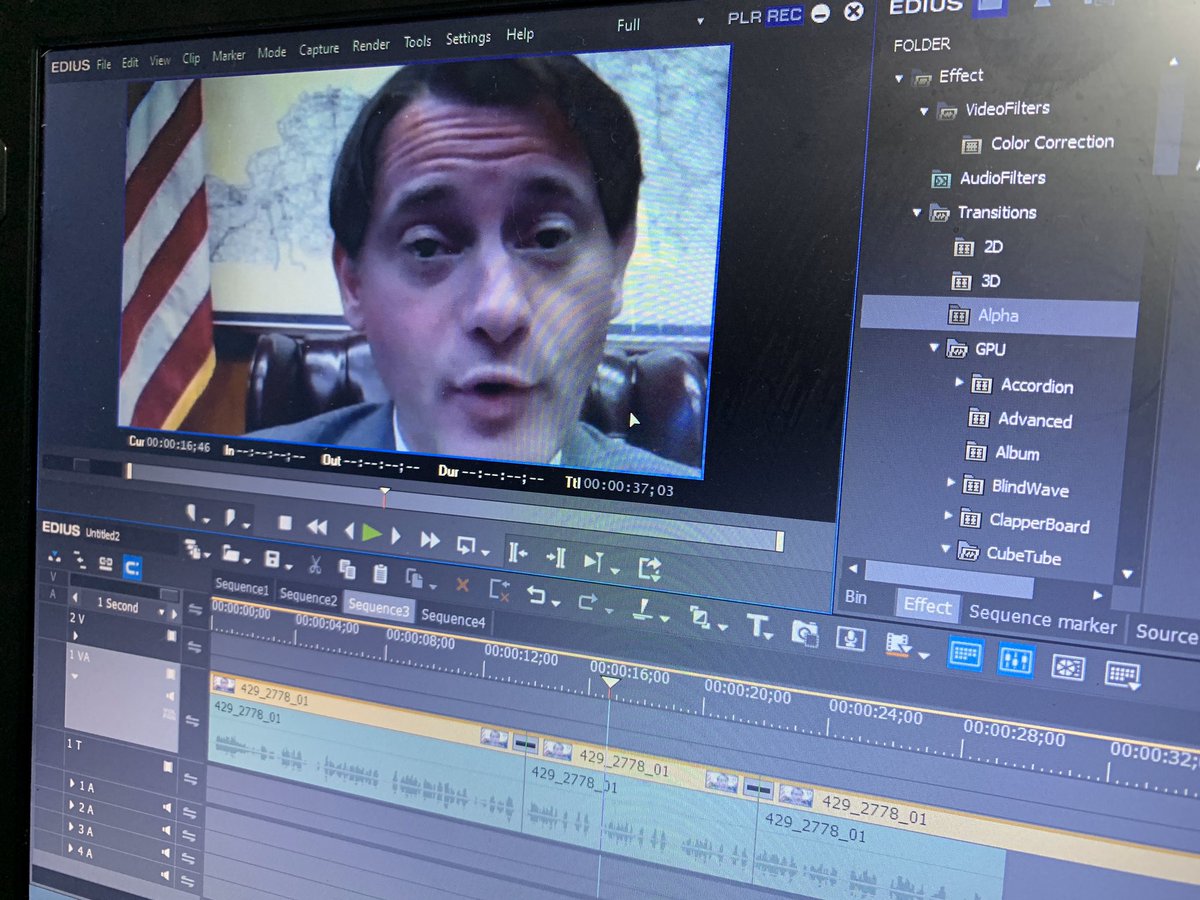Viewport: 1200px width, 900px height.
Task: Step to next frame
Action: pyautogui.click(x=396, y=535)
